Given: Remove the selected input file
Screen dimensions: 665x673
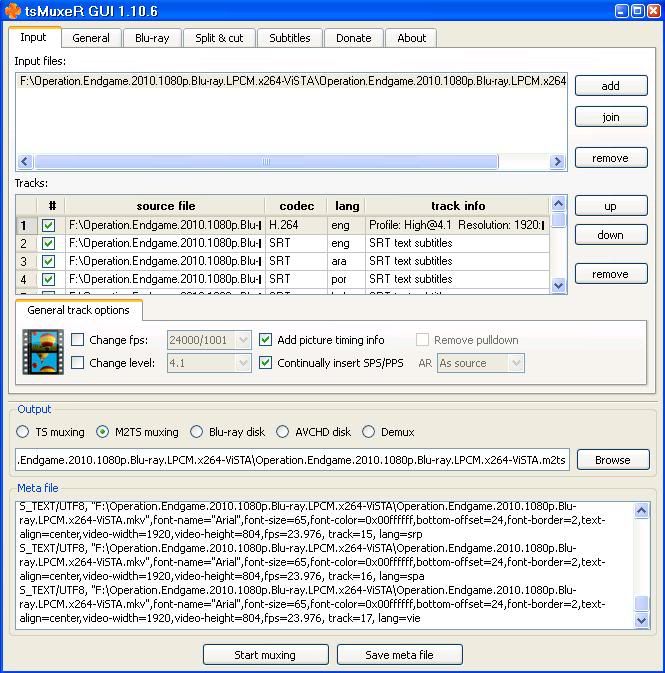Looking at the screenshot, I should tap(611, 158).
